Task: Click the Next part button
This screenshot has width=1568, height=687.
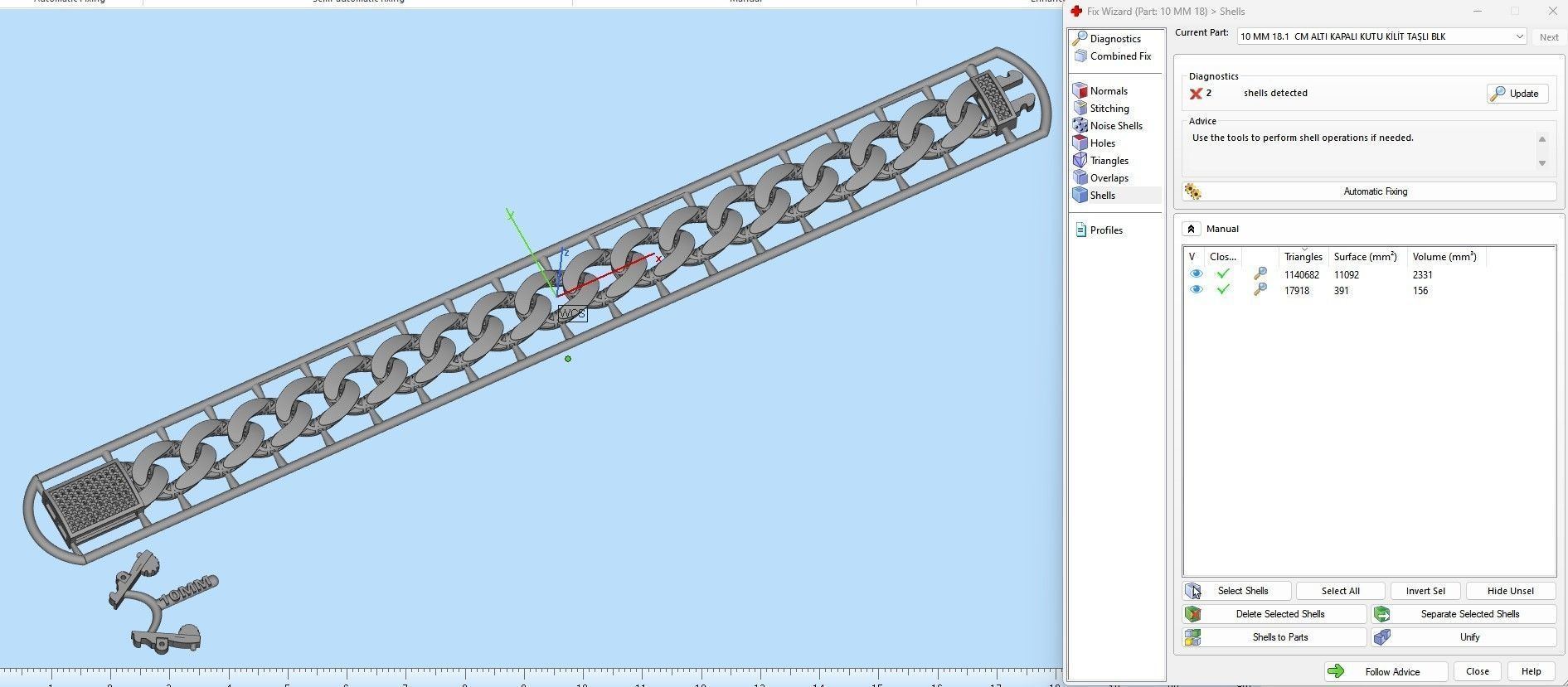Action: pyautogui.click(x=1549, y=36)
